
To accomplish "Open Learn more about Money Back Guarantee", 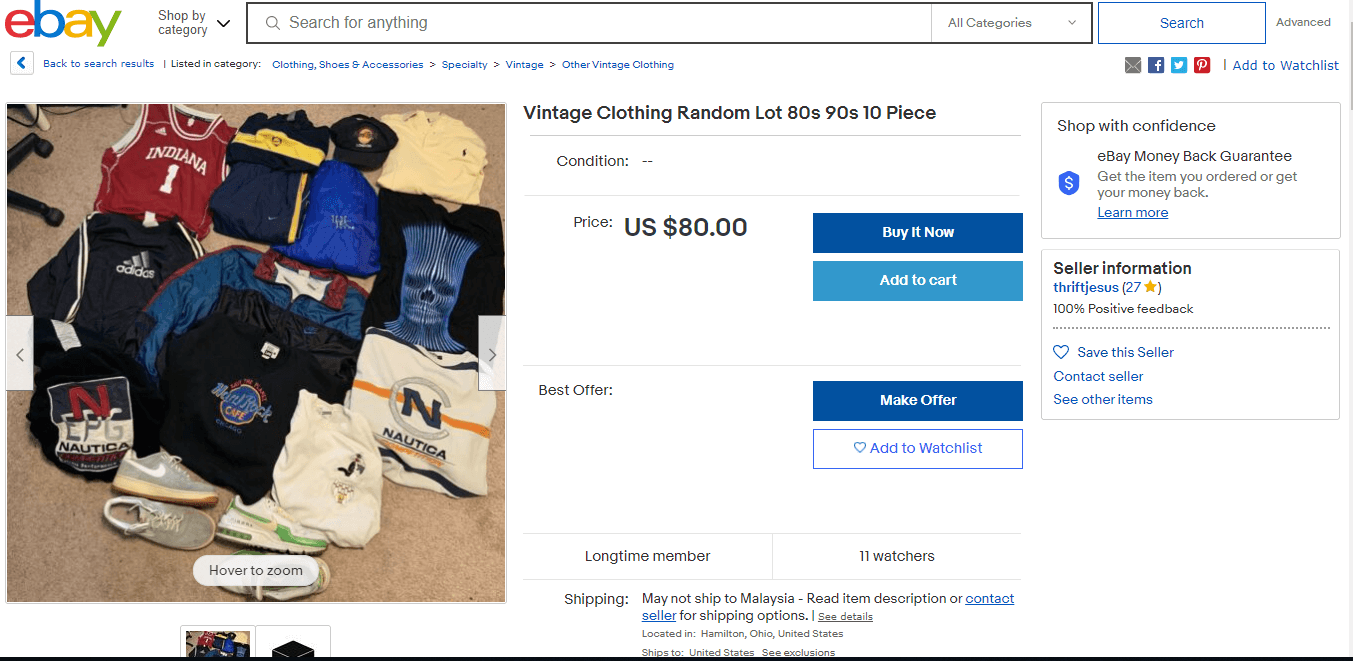I will 1132,213.
